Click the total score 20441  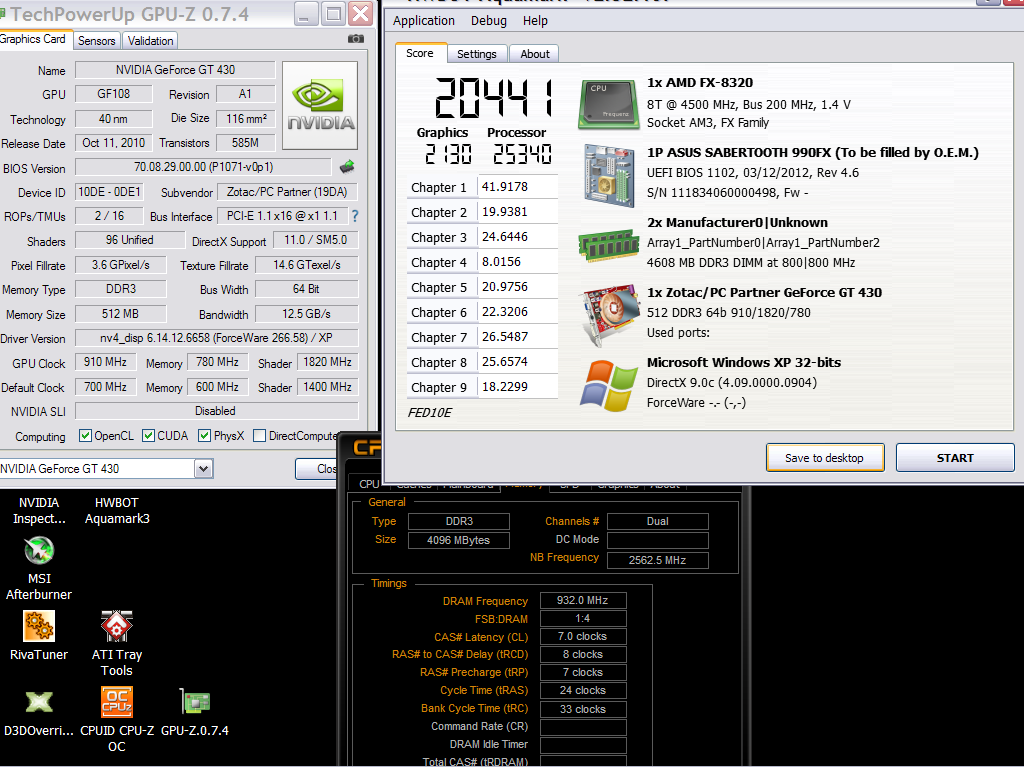click(494, 99)
